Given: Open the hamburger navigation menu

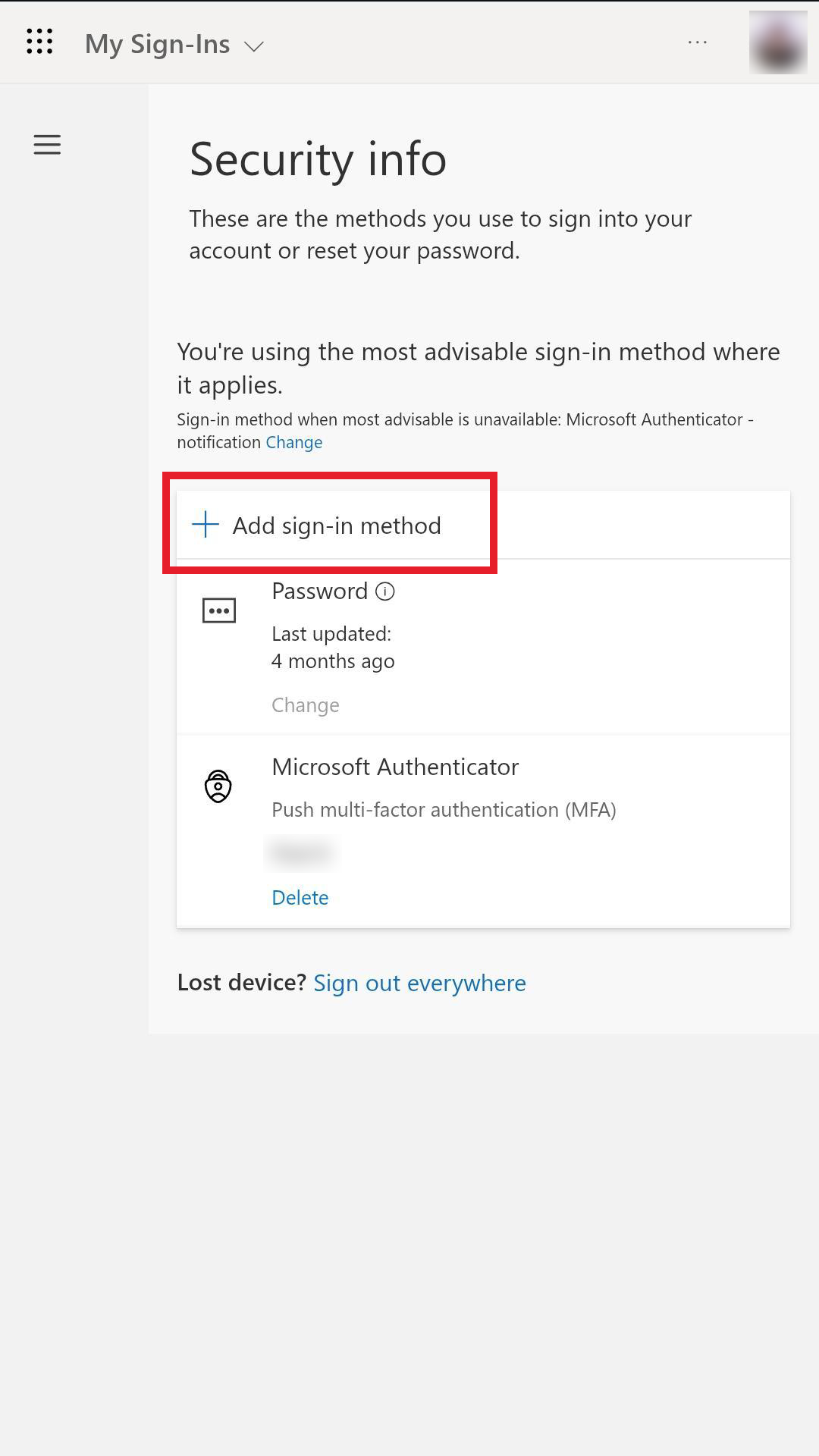Looking at the screenshot, I should point(47,145).
